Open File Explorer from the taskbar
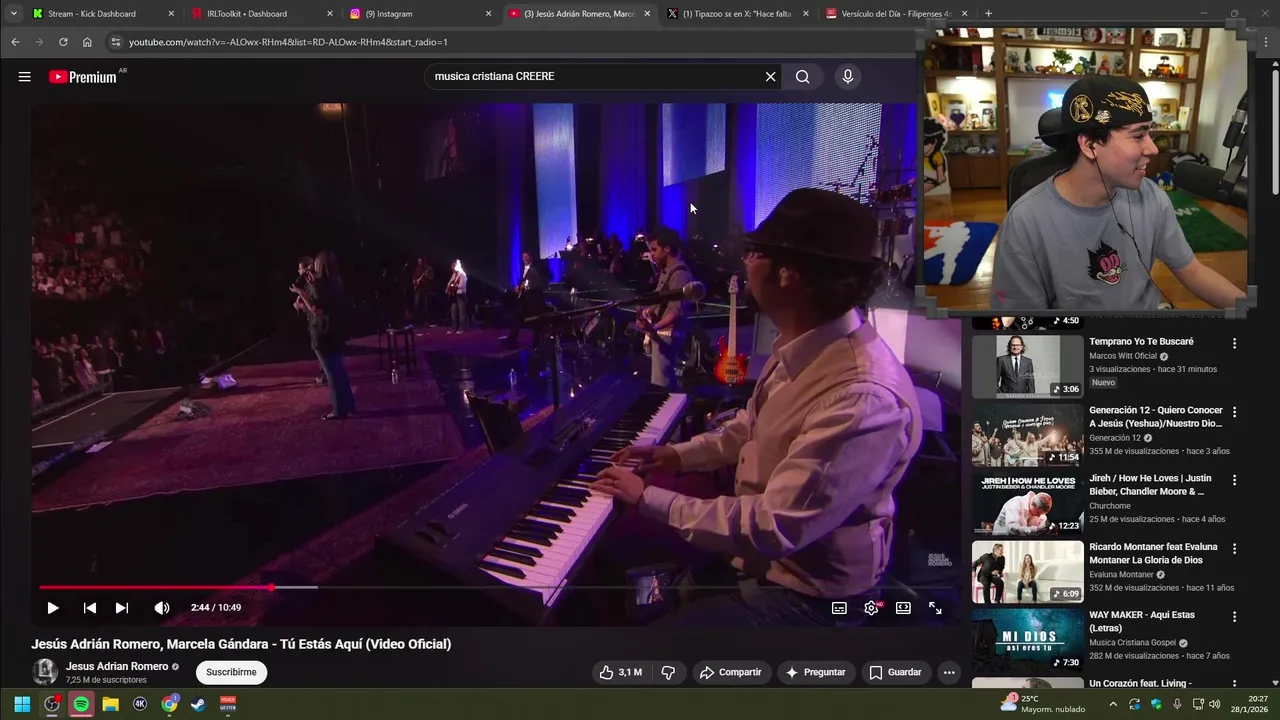1280x720 pixels. (110, 704)
